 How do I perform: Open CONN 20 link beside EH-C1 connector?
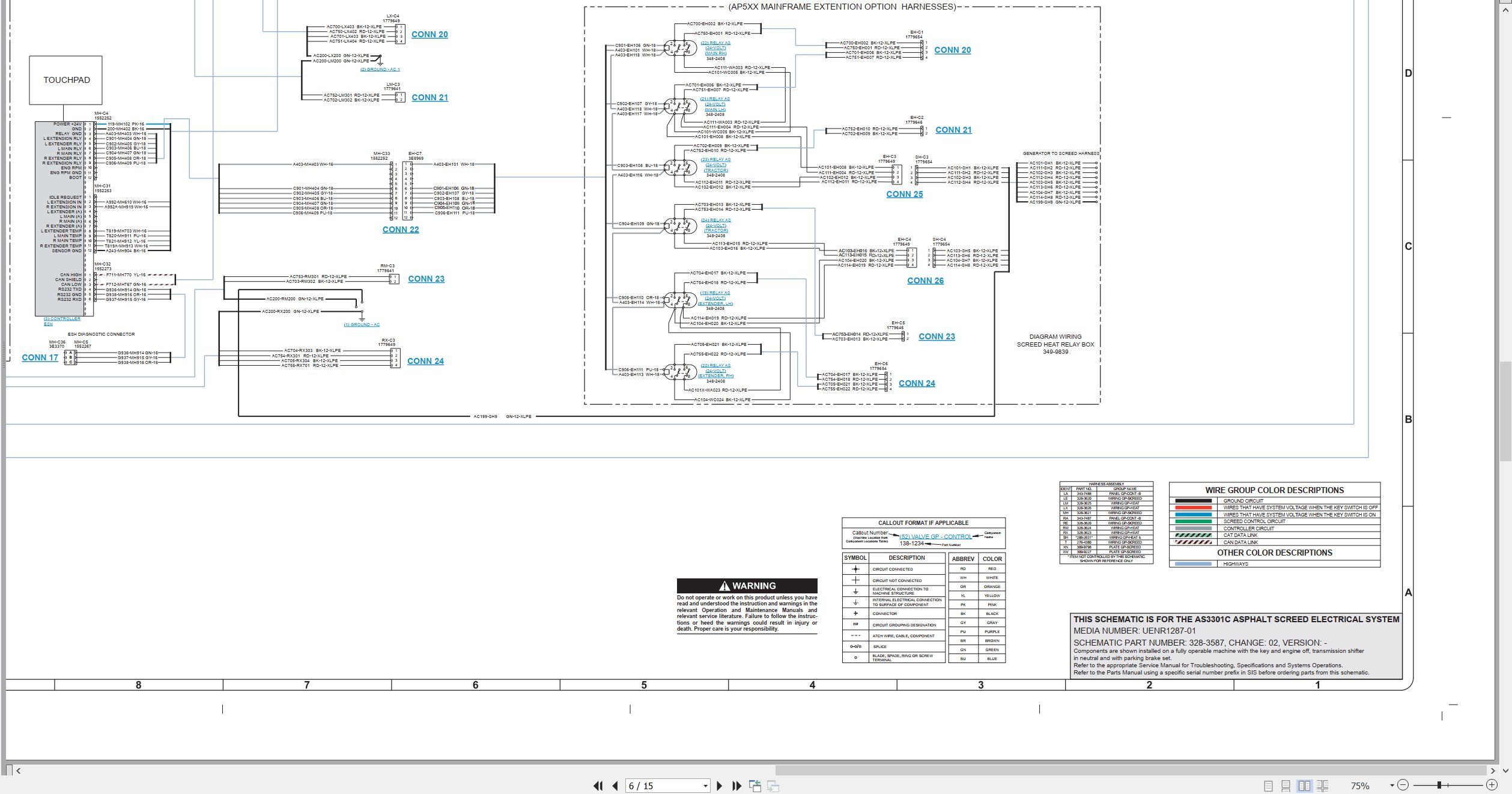click(952, 50)
